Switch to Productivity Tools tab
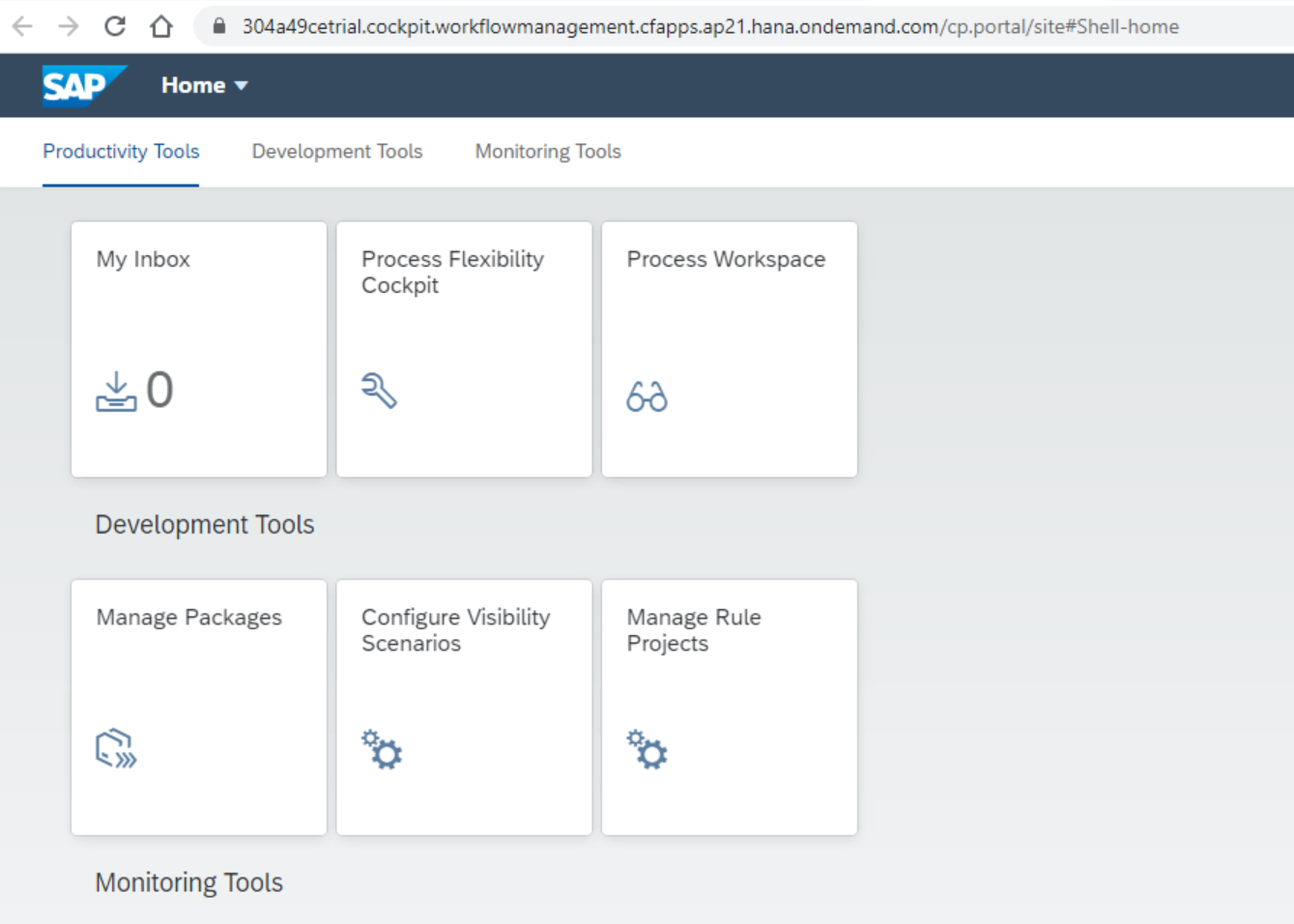This screenshot has height=924, width=1294. click(x=121, y=152)
